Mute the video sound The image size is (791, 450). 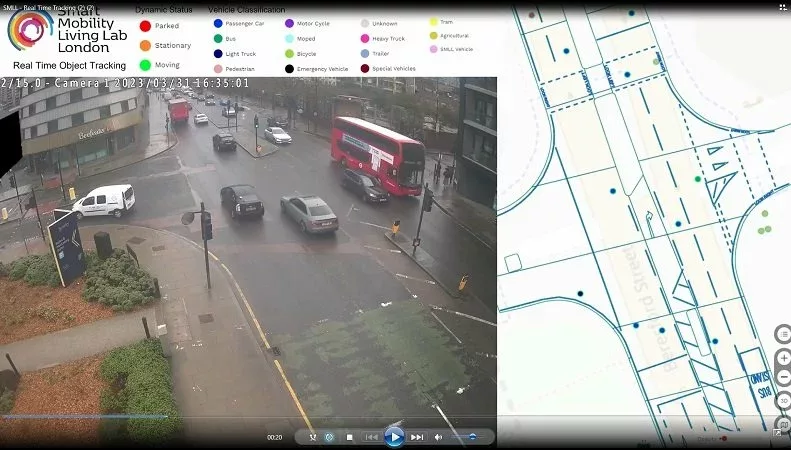[x=438, y=437]
